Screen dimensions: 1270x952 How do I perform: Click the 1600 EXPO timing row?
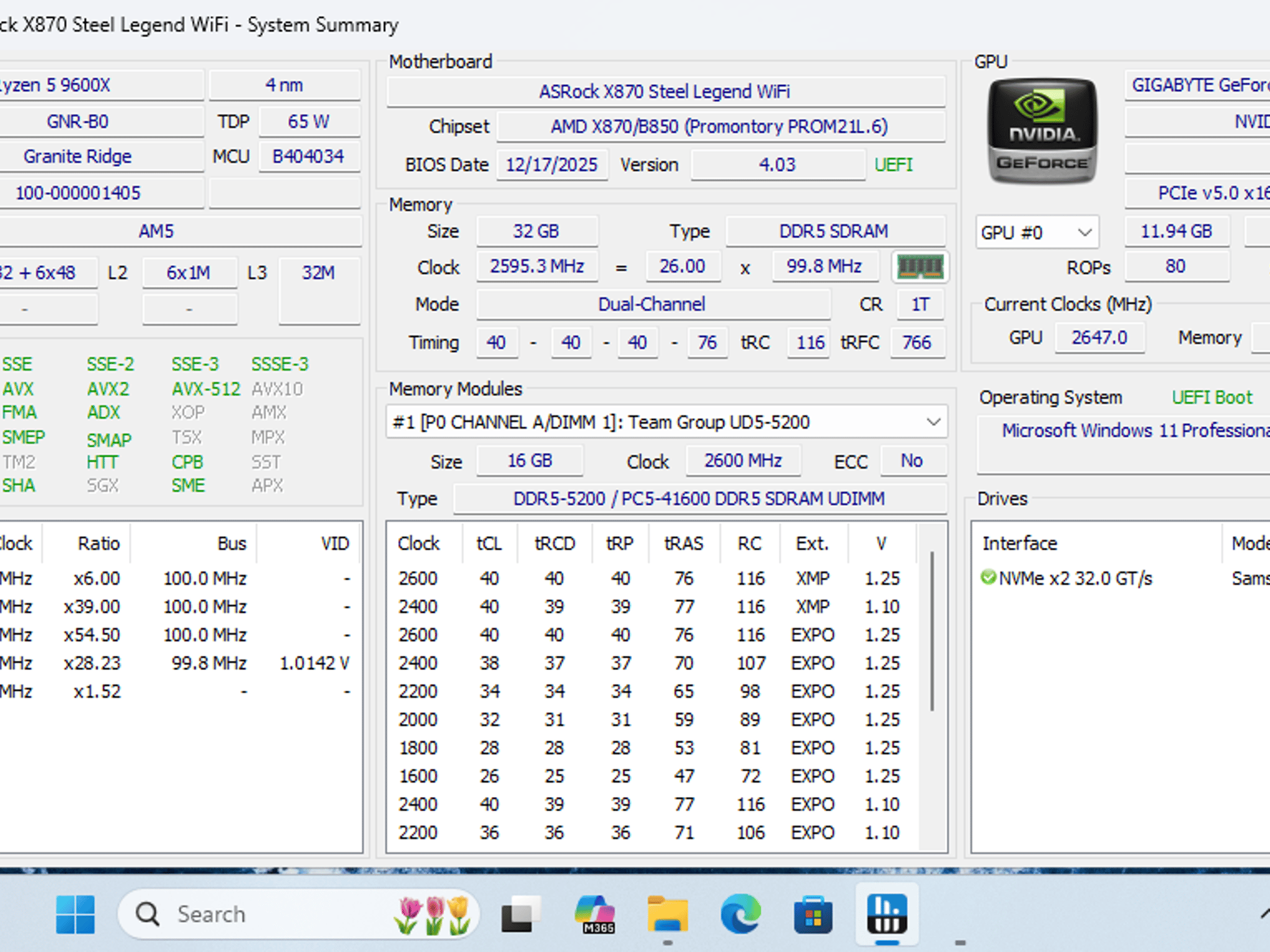pyautogui.click(x=652, y=776)
